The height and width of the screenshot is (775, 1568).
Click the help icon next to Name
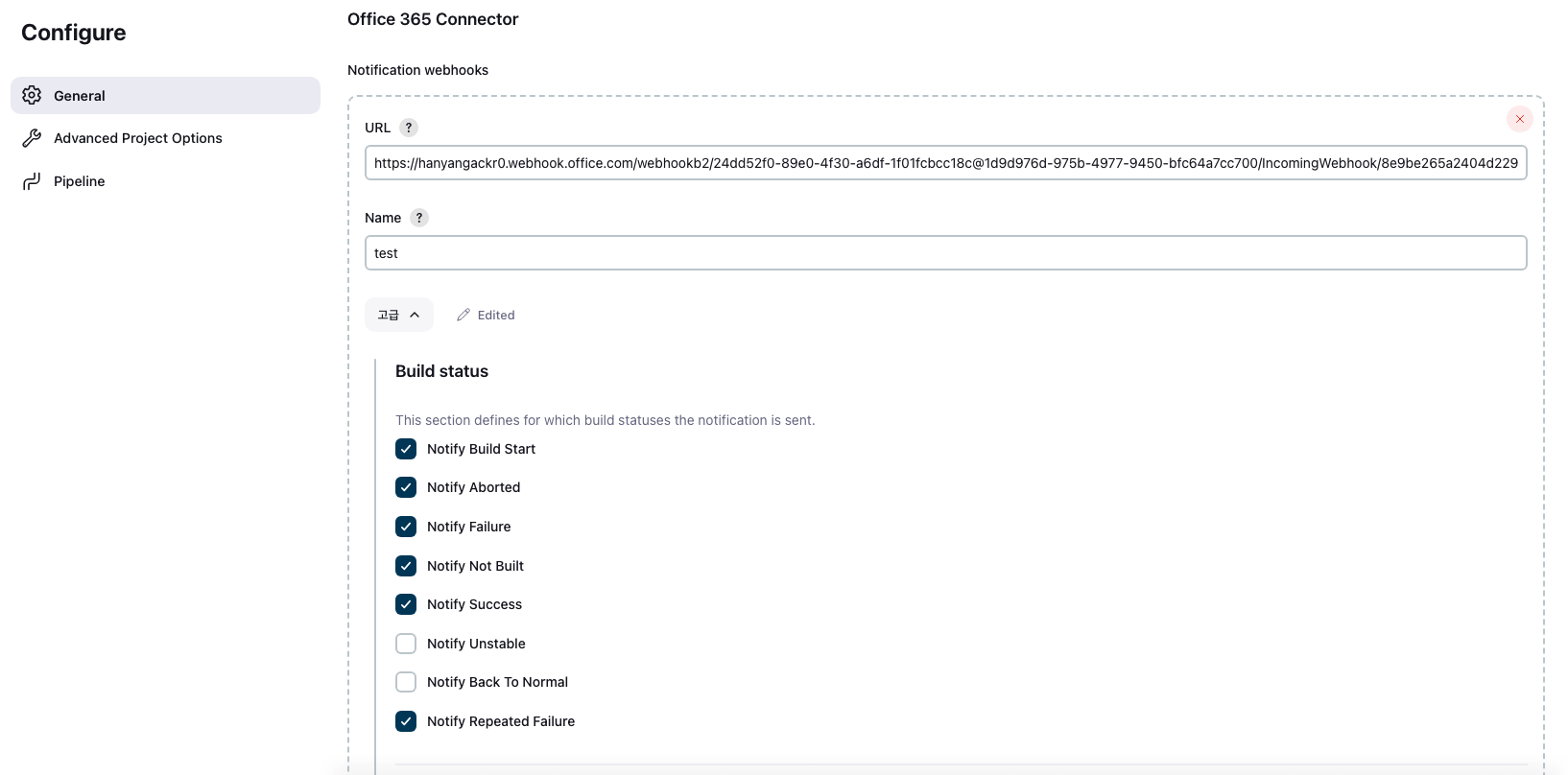pos(419,218)
